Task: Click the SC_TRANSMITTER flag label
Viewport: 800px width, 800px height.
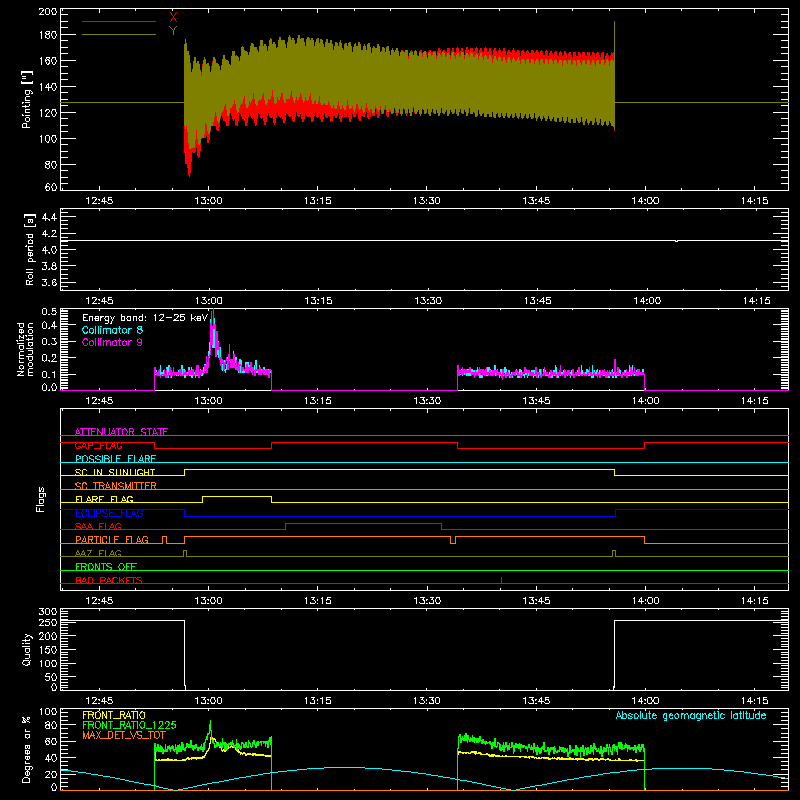Action: point(116,485)
